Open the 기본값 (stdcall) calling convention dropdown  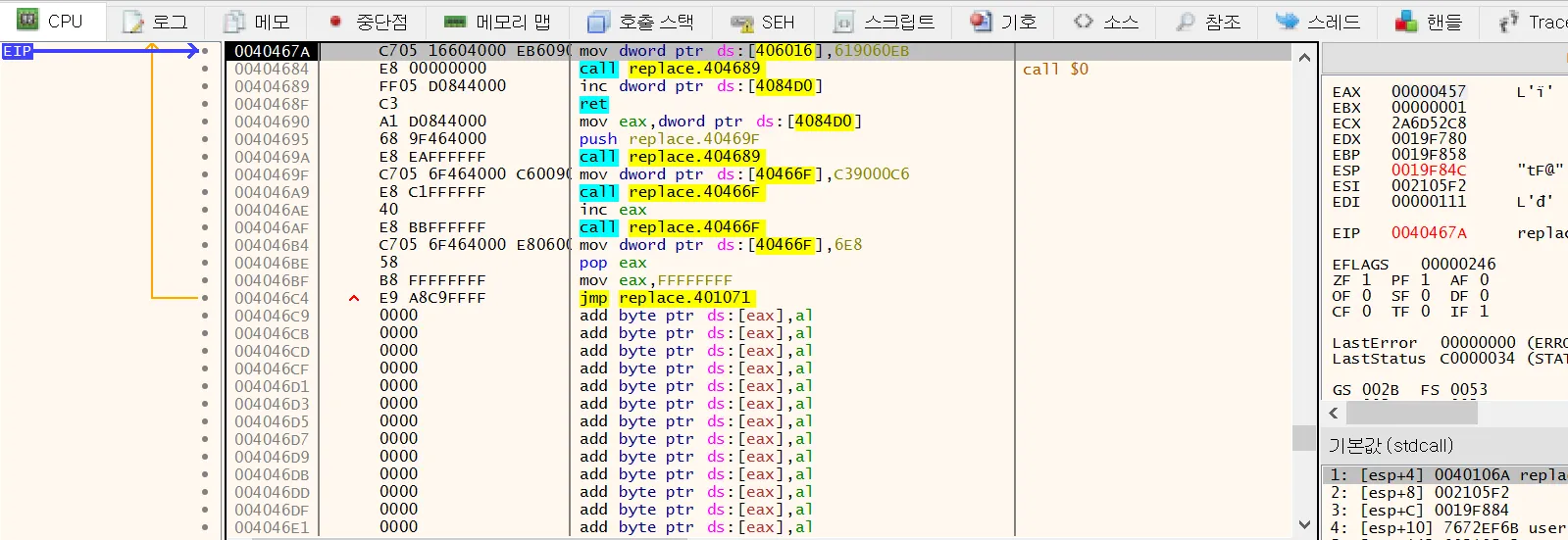point(1391,446)
